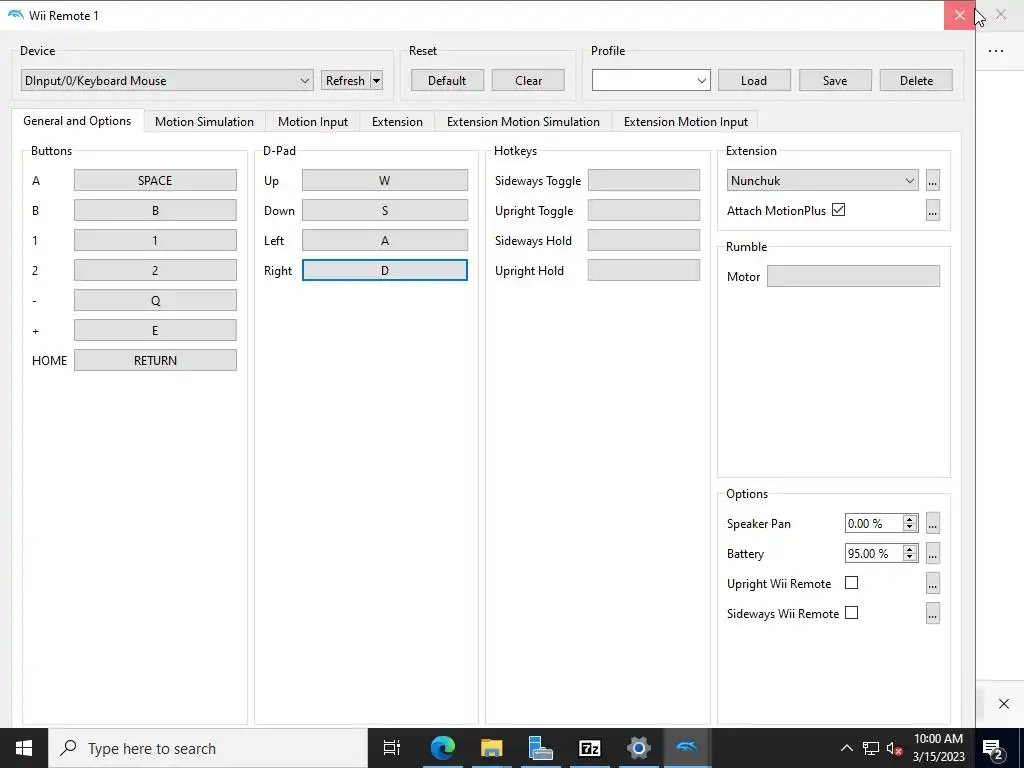Open advanced settings for Battery

tap(933, 554)
